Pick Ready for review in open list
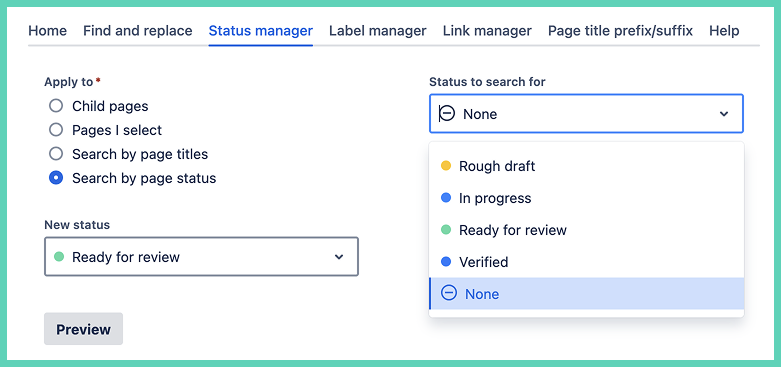The width and height of the screenshot is (781, 367). pos(586,230)
